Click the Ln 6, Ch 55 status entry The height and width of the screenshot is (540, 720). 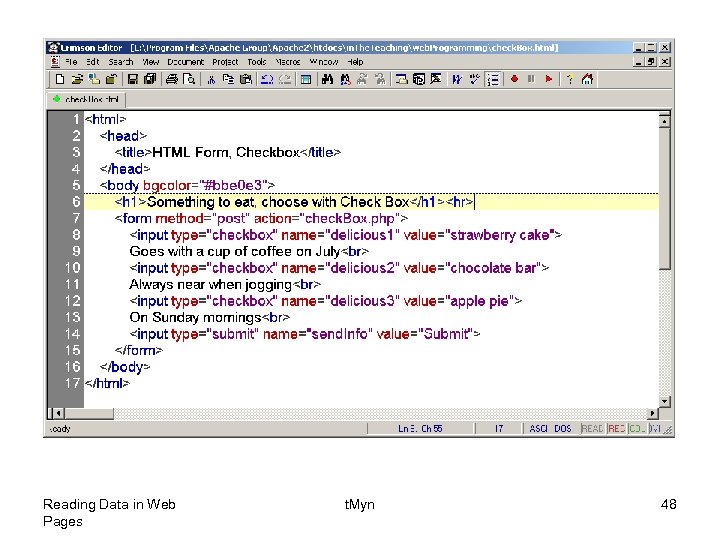coord(420,428)
